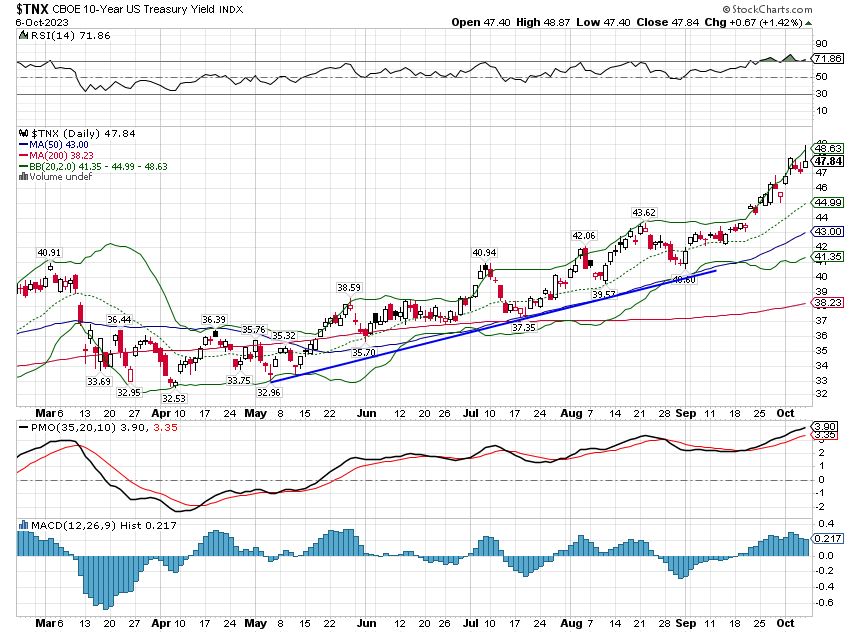The image size is (850, 633).
Task: Click the 43.62 August high price label
Action: tap(643, 212)
